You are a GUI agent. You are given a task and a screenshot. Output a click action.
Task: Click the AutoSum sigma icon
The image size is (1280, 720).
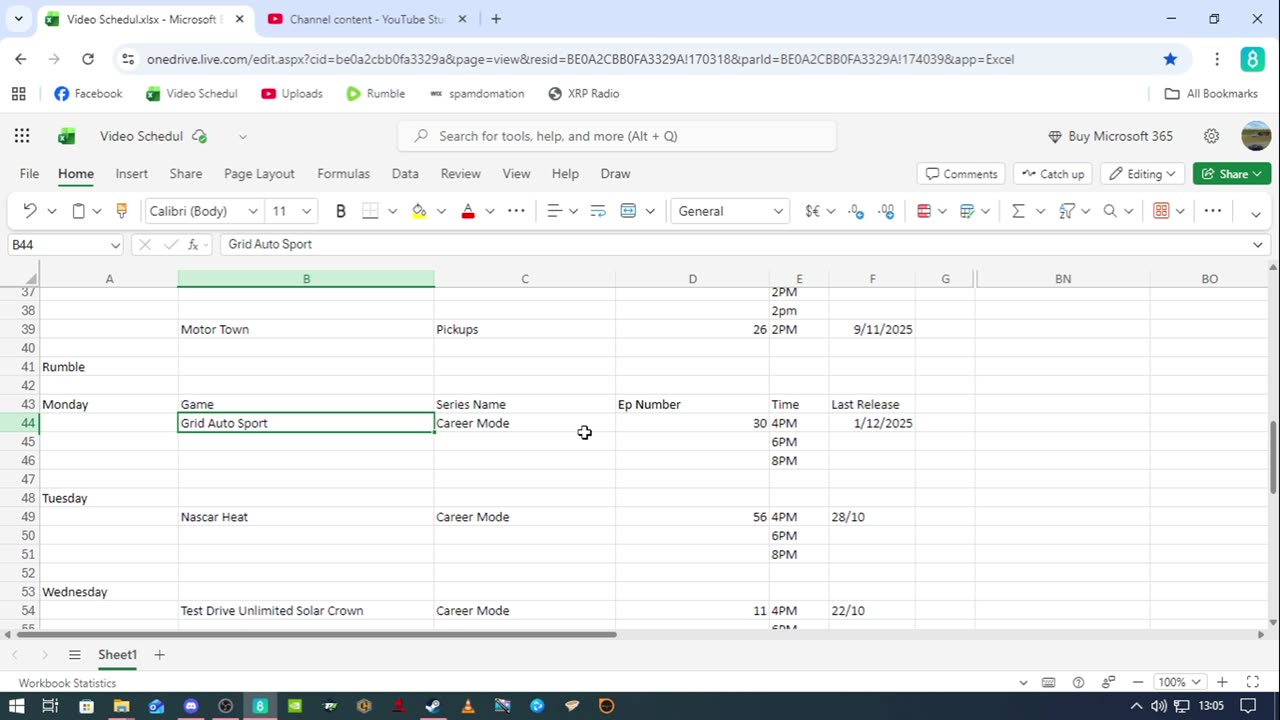[1018, 211]
